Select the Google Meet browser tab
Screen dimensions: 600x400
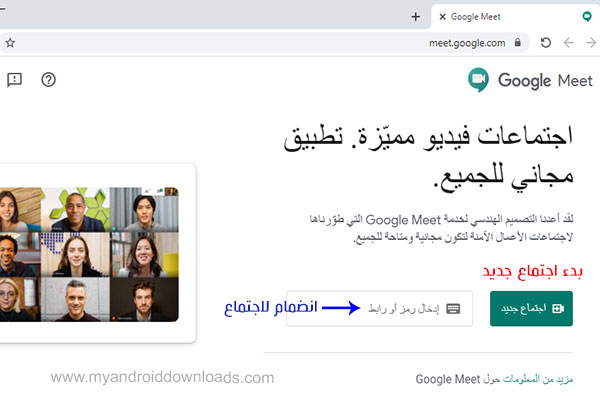click(x=515, y=17)
